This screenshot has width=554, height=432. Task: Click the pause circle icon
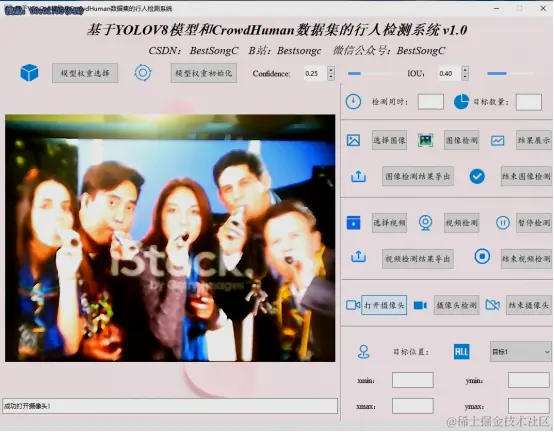503,223
